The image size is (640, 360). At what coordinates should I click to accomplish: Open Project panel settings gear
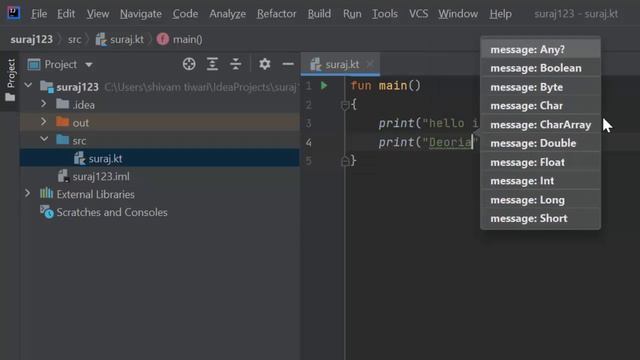pos(264,64)
